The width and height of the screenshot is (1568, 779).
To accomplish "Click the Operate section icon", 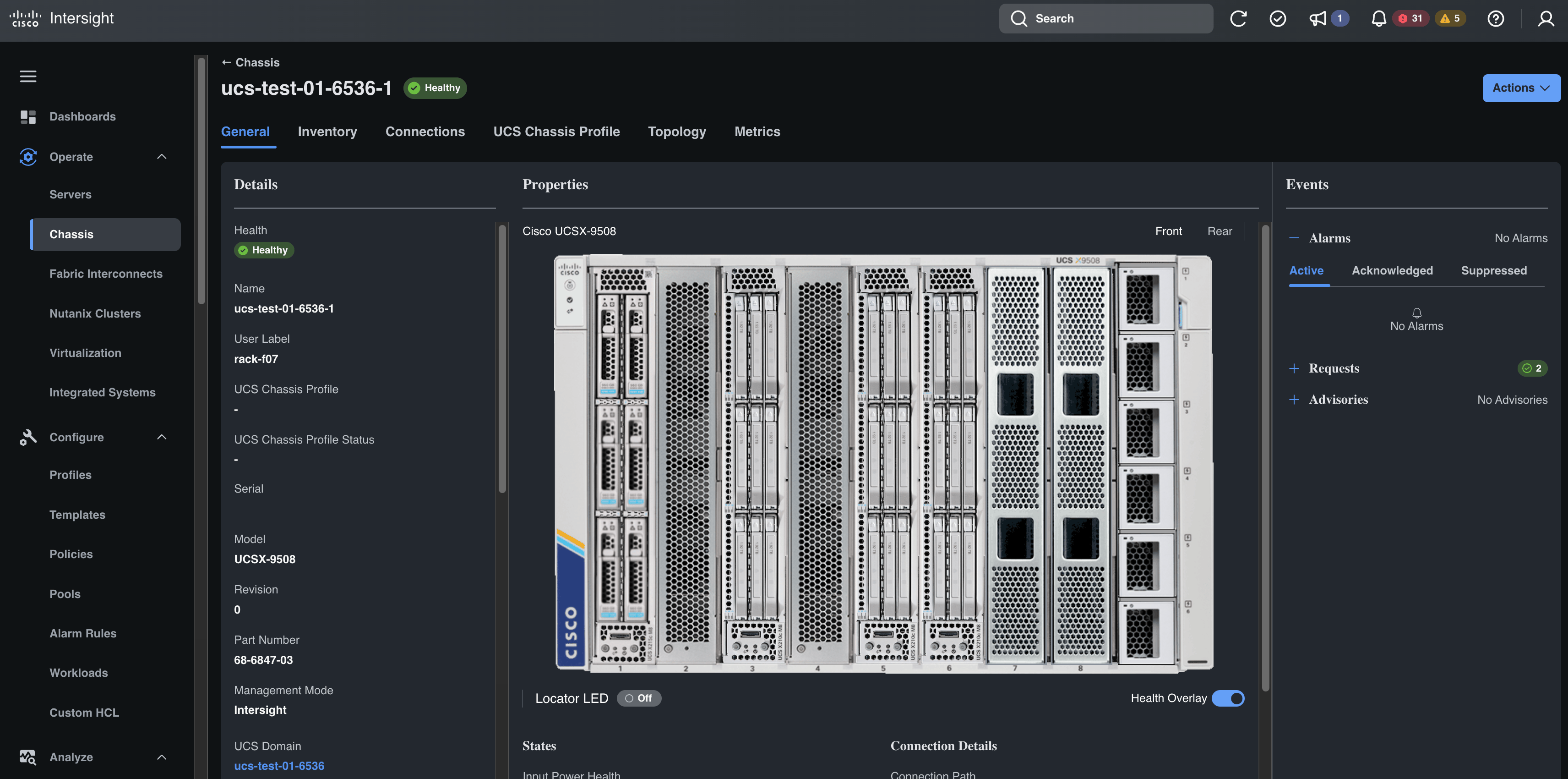I will (28, 157).
